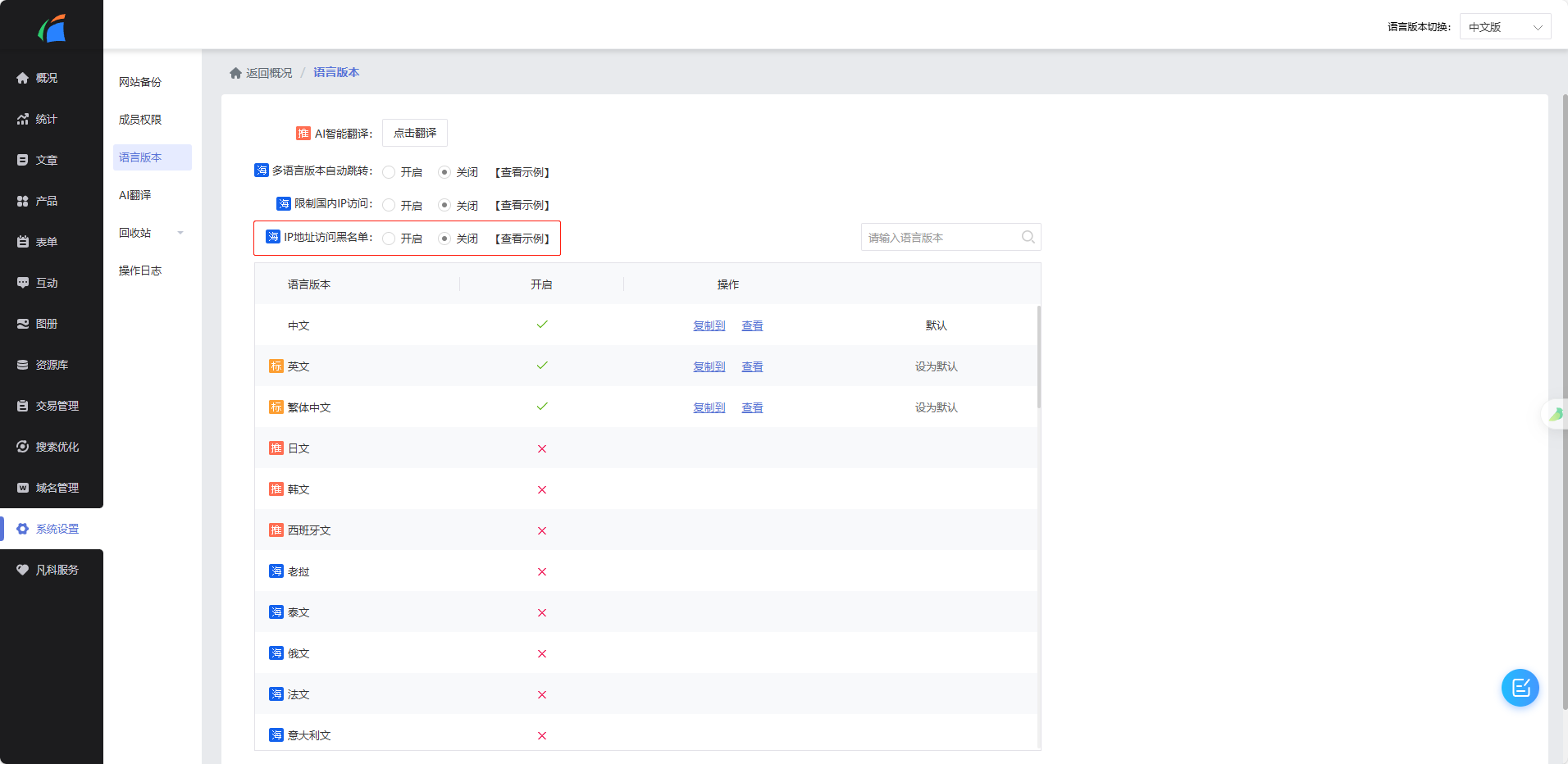Viewport: 1568px width, 764px height.
Task: Click 查看 link in the 繁体中文 row
Action: [x=752, y=407]
